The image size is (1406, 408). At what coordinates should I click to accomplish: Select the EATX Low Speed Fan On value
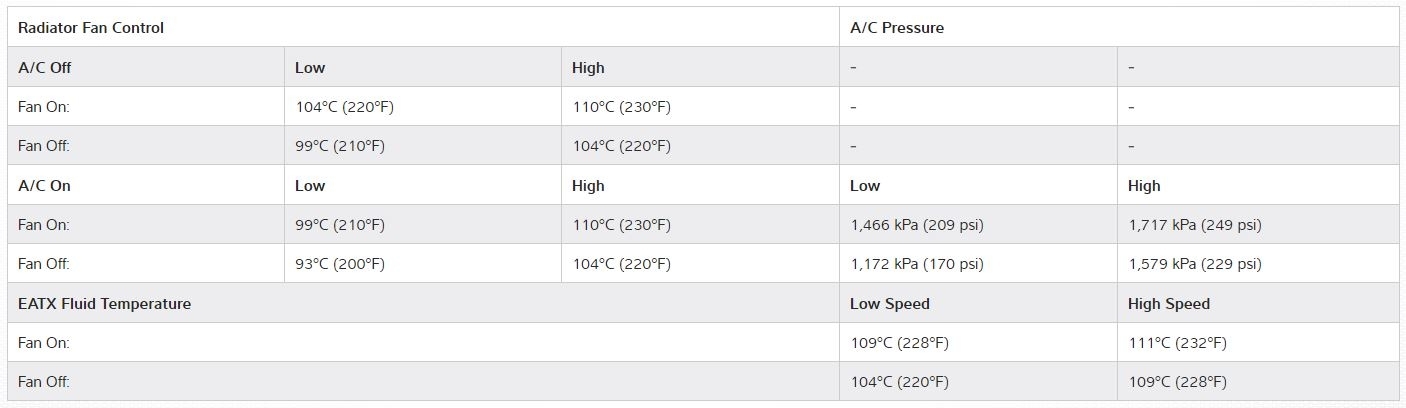coord(899,343)
